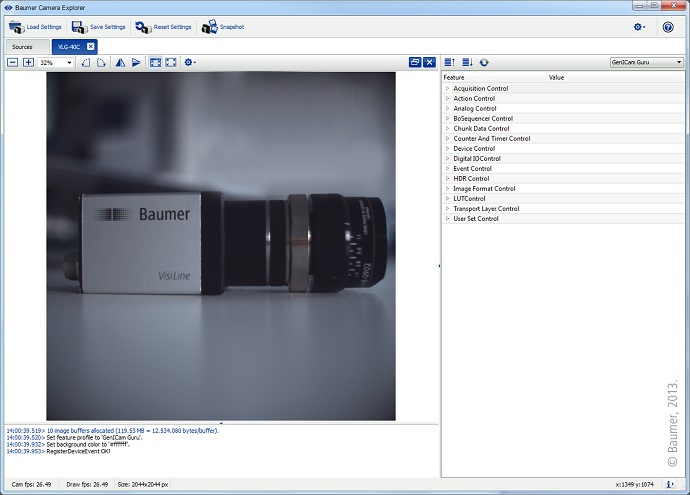Close the camera view with blue X
Viewport: 690px width, 495px height.
[x=429, y=62]
